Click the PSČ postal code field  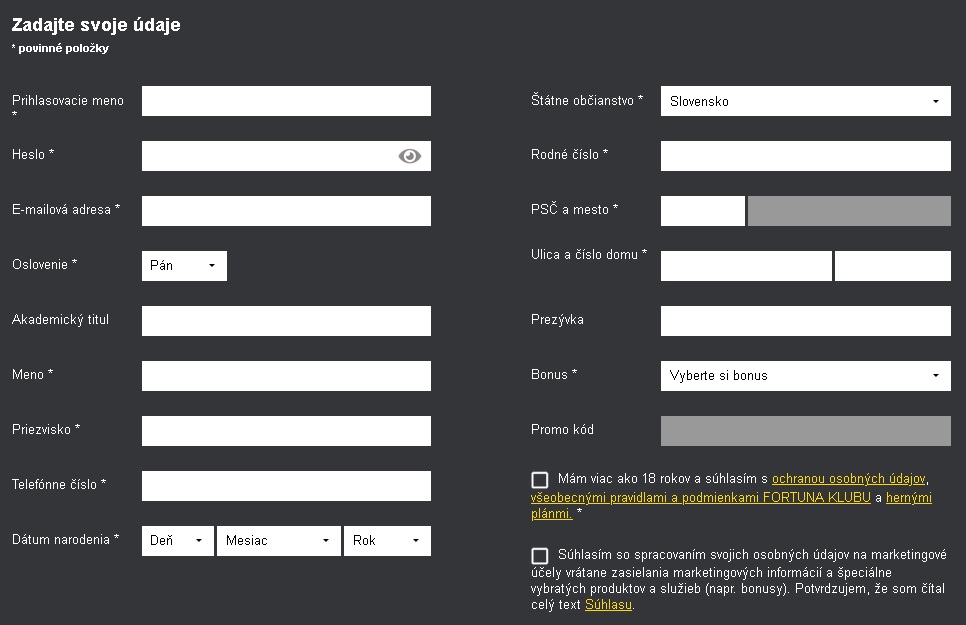[702, 211]
